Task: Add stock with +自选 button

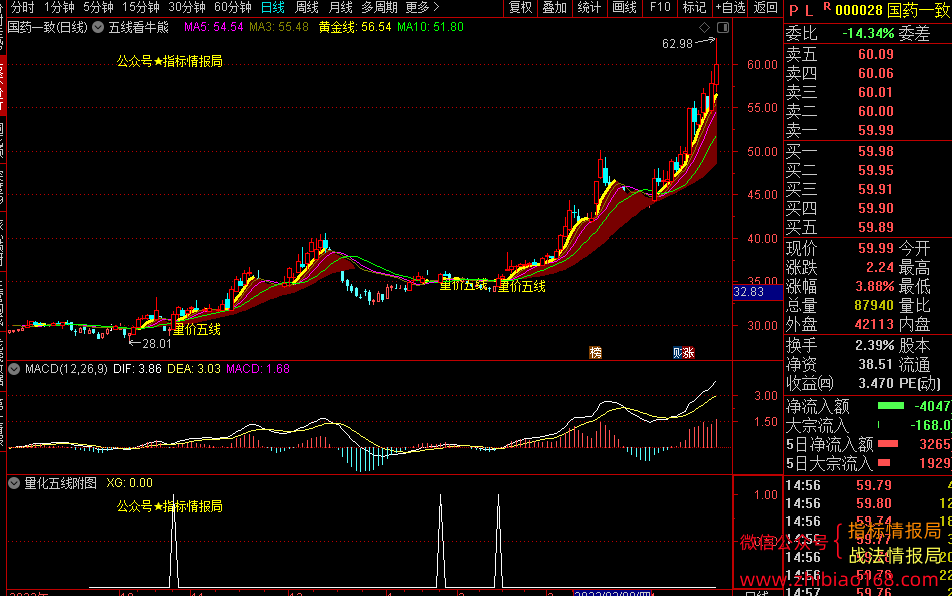Action: point(730,8)
